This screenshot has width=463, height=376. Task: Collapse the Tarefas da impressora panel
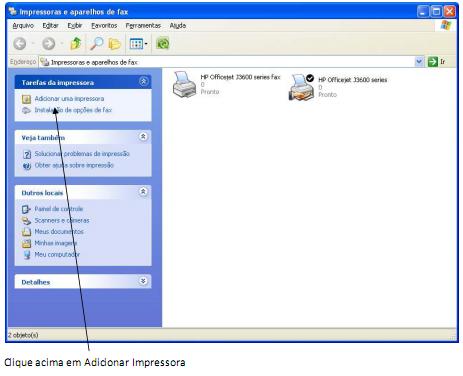coord(143,81)
